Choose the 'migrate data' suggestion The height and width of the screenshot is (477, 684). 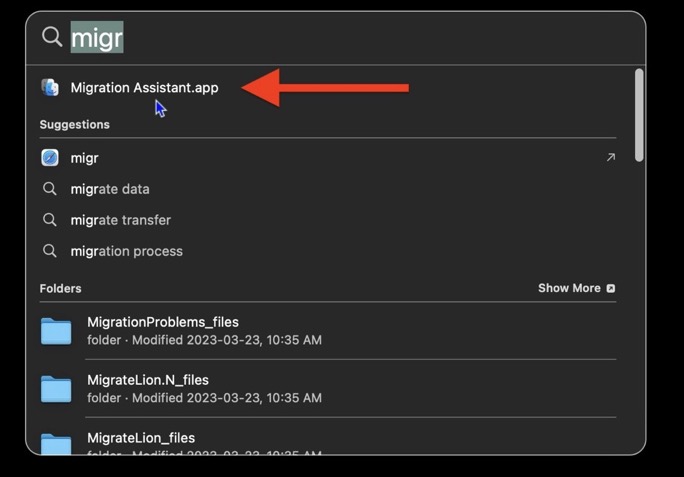[x=110, y=189]
